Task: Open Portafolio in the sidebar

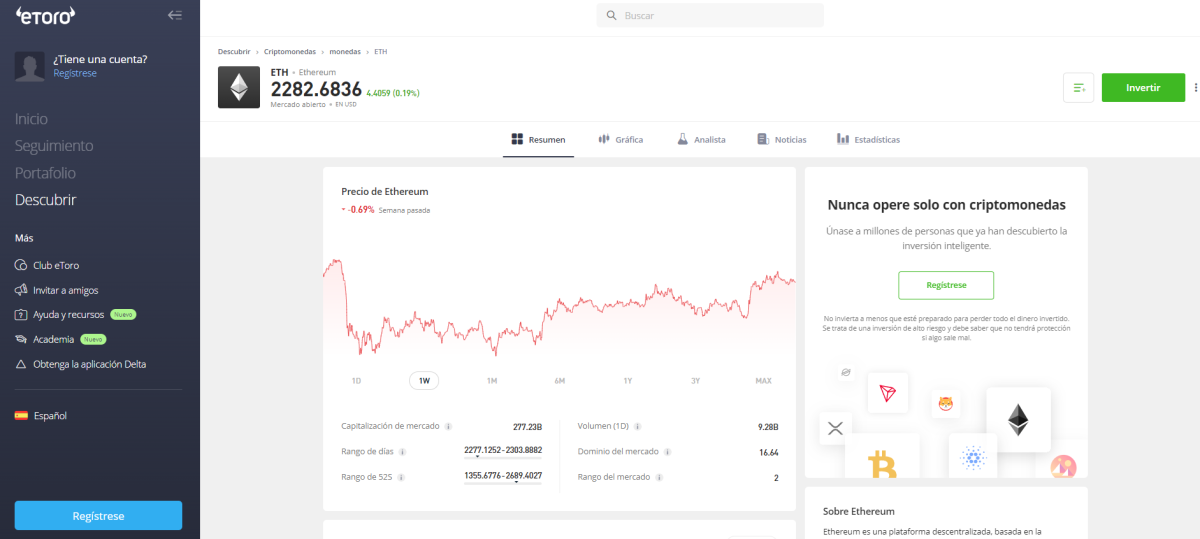Action: click(45, 173)
